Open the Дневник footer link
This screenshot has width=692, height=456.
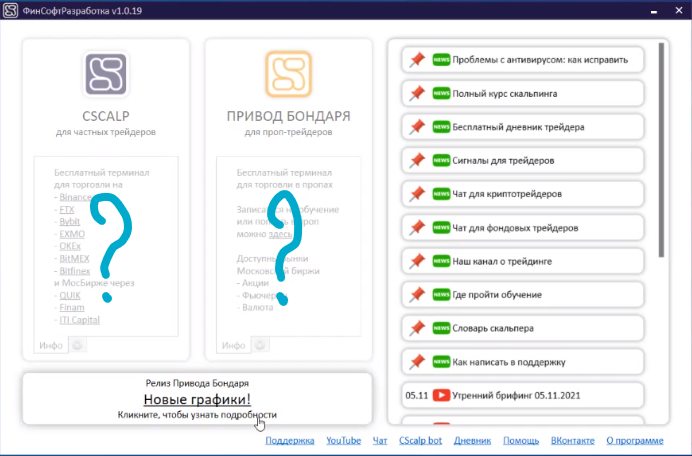coord(473,441)
